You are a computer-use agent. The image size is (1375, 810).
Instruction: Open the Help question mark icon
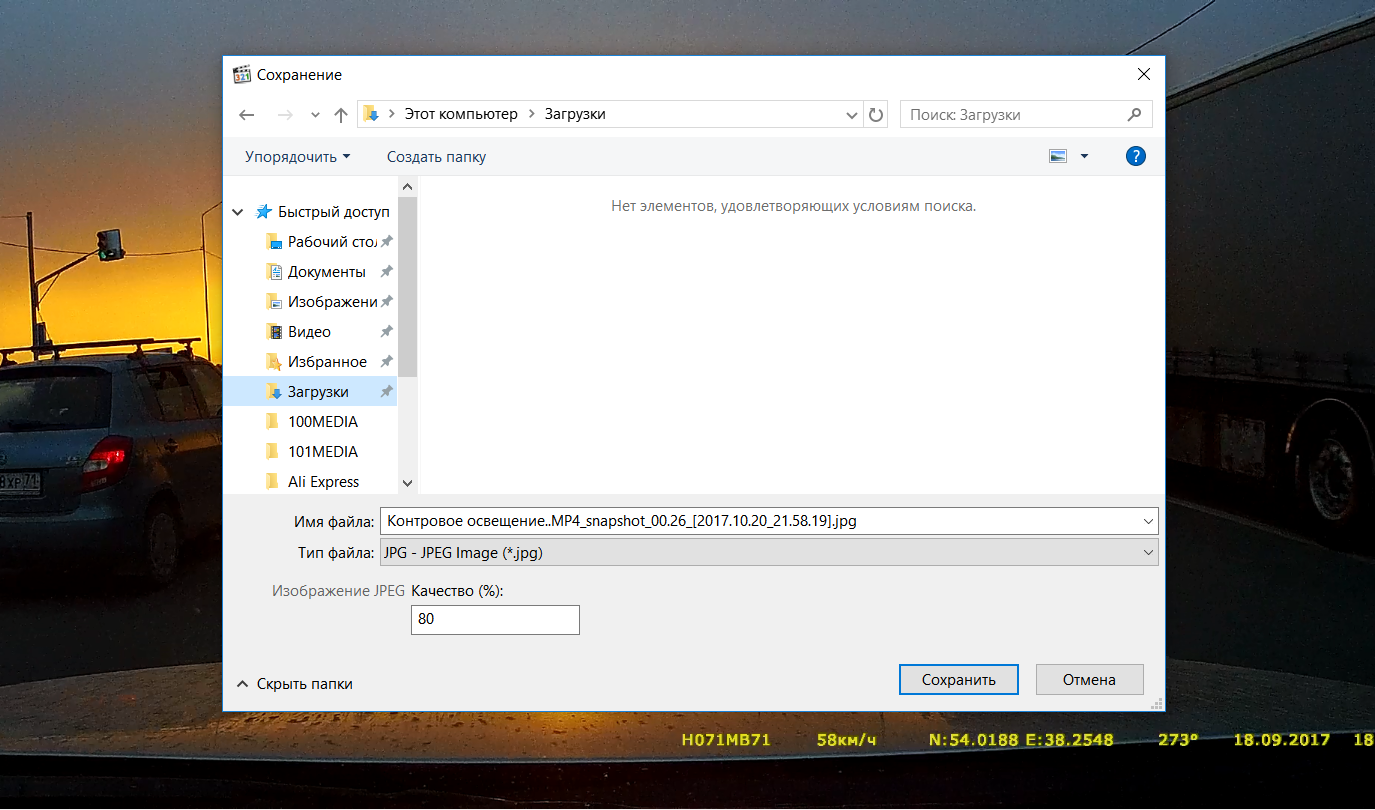(1135, 156)
